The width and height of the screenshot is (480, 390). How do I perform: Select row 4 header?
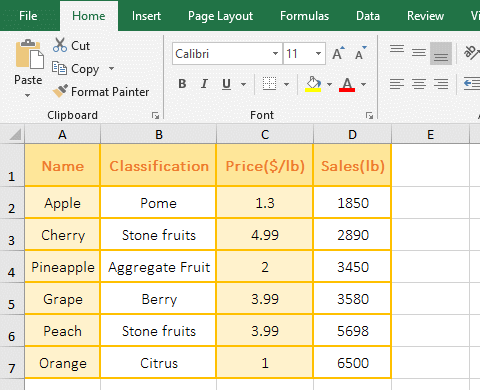(x=12, y=267)
